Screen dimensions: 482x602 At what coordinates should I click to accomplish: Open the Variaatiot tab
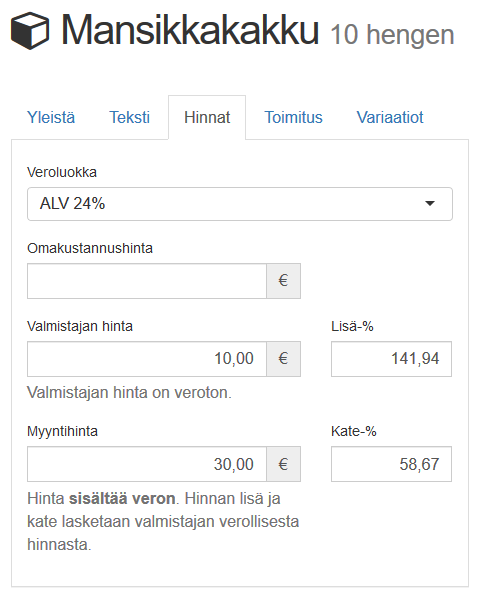click(x=390, y=117)
